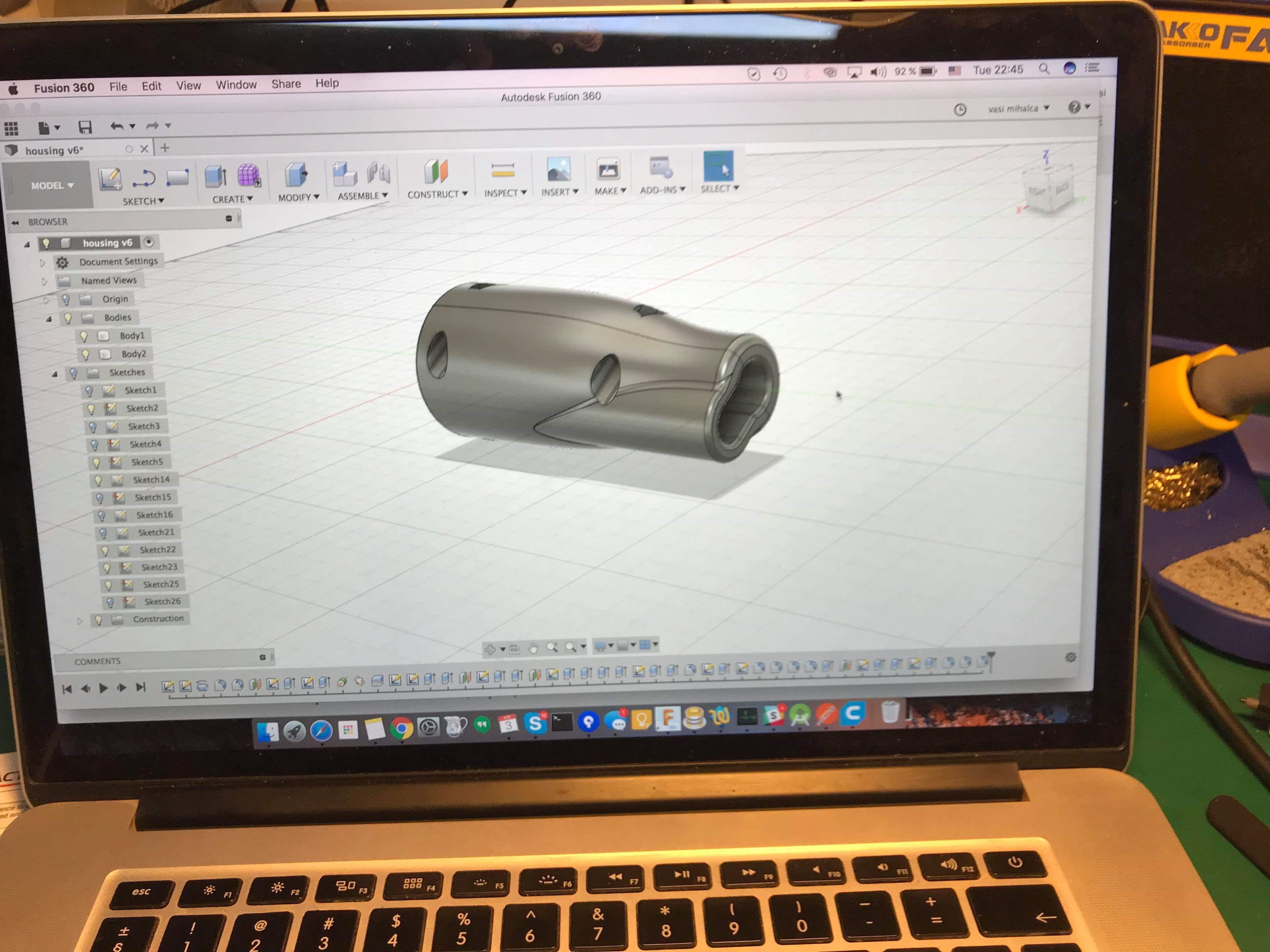The width and height of the screenshot is (1270, 952).
Task: Click the Press Pull modify icon
Action: click(296, 174)
